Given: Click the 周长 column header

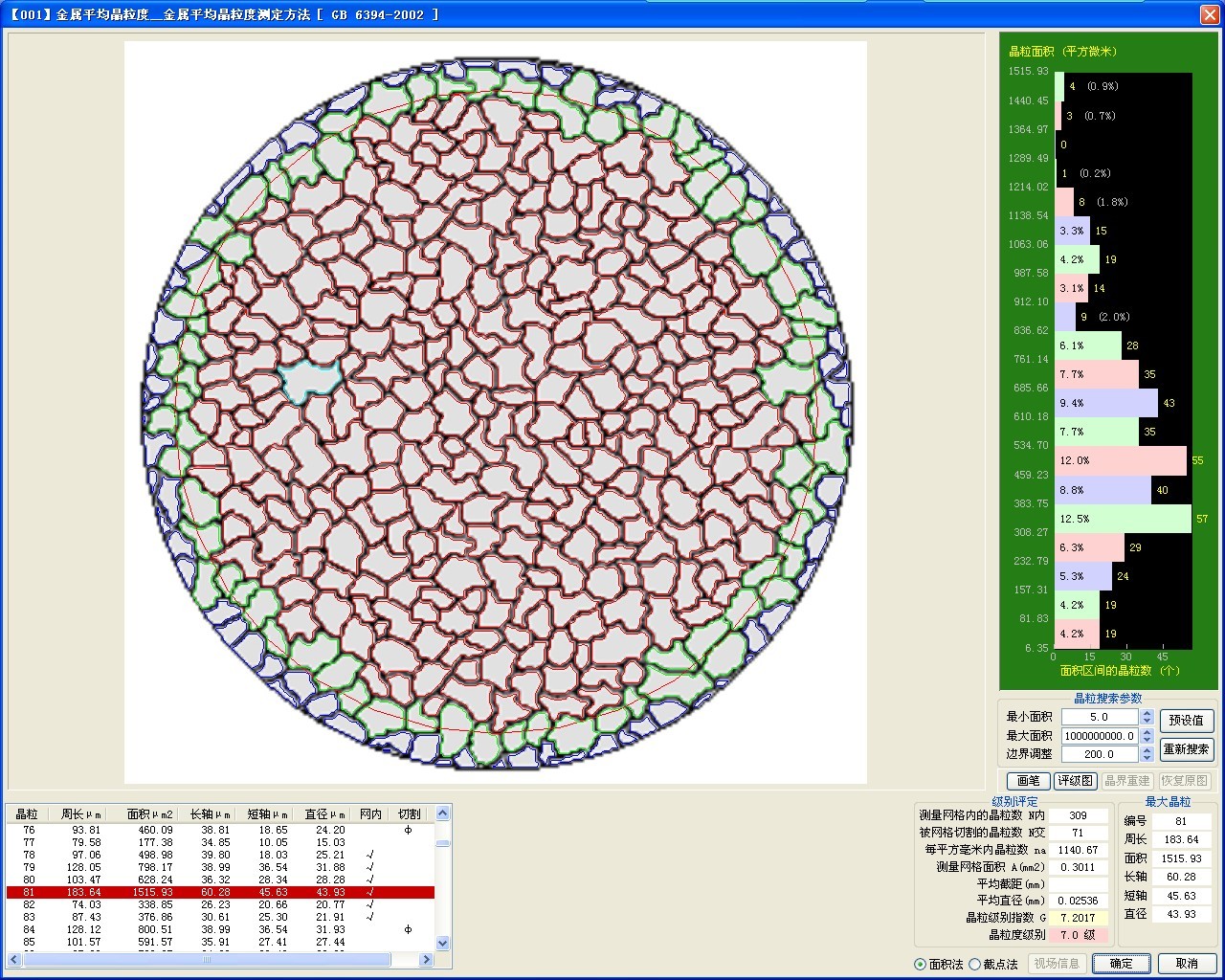Looking at the screenshot, I should (81, 814).
